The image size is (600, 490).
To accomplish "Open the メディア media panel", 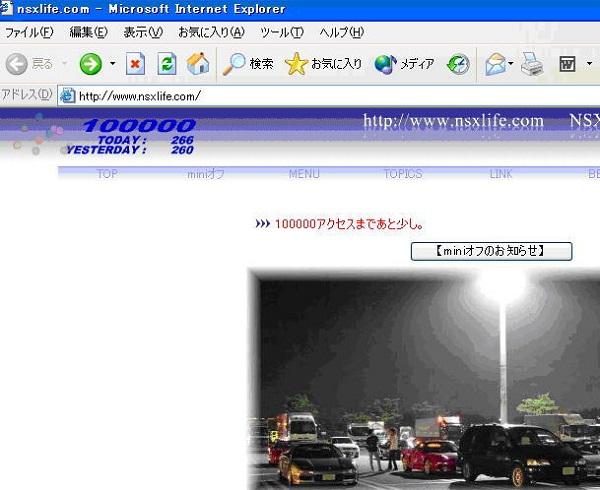I will click(x=404, y=64).
